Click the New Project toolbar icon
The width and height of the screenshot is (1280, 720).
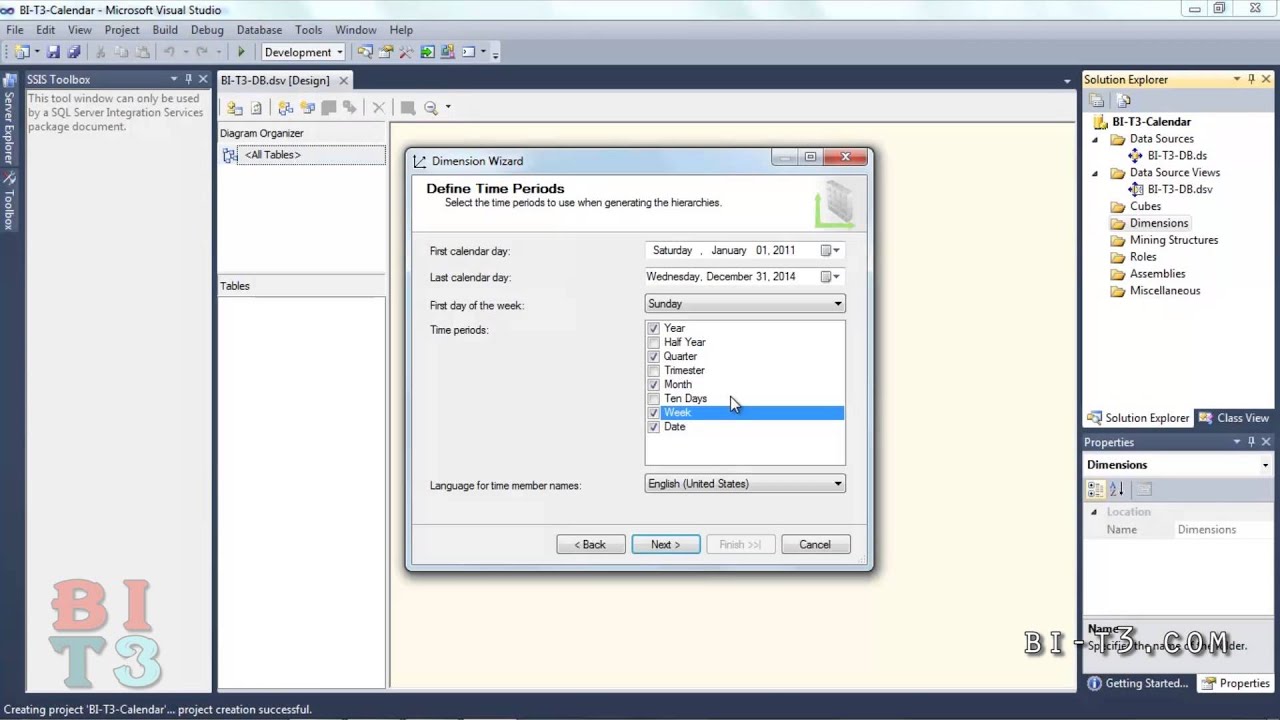point(21,52)
